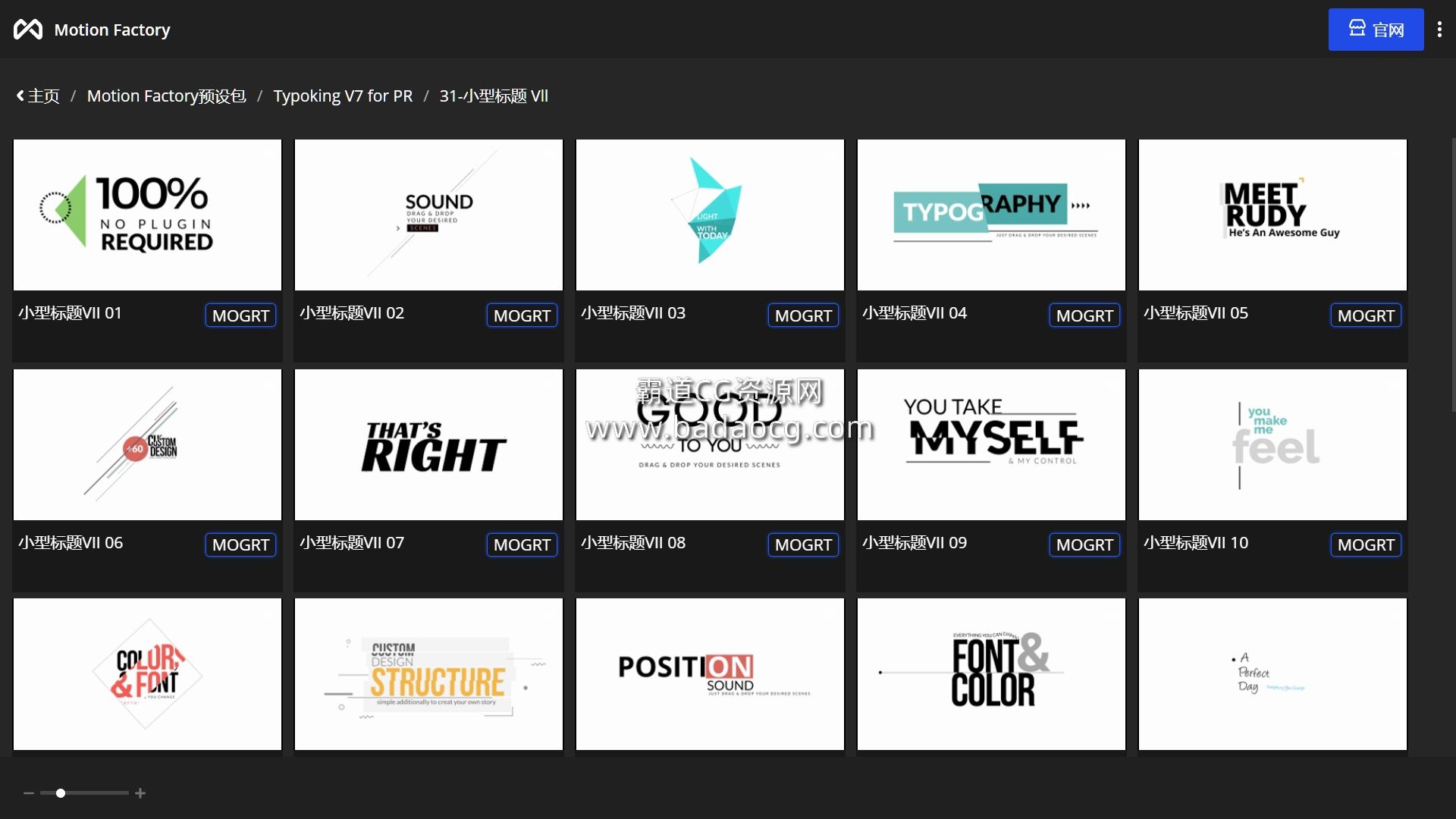The width and height of the screenshot is (1456, 819).
Task: Click the 小型标题VII 03 label
Action: [x=633, y=313]
